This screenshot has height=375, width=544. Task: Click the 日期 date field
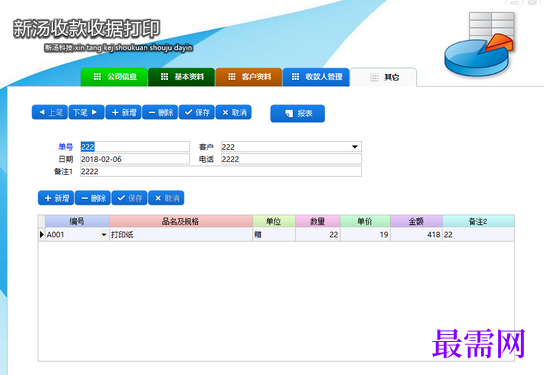pyautogui.click(x=135, y=159)
